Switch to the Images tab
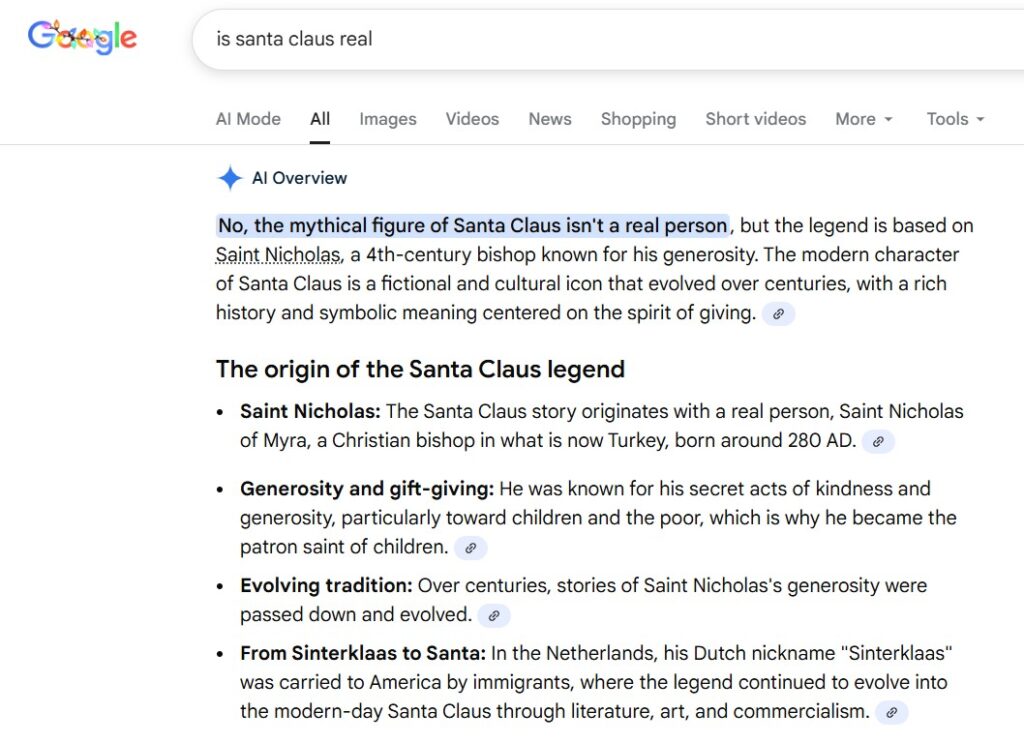The image size is (1024, 743). coord(387,119)
